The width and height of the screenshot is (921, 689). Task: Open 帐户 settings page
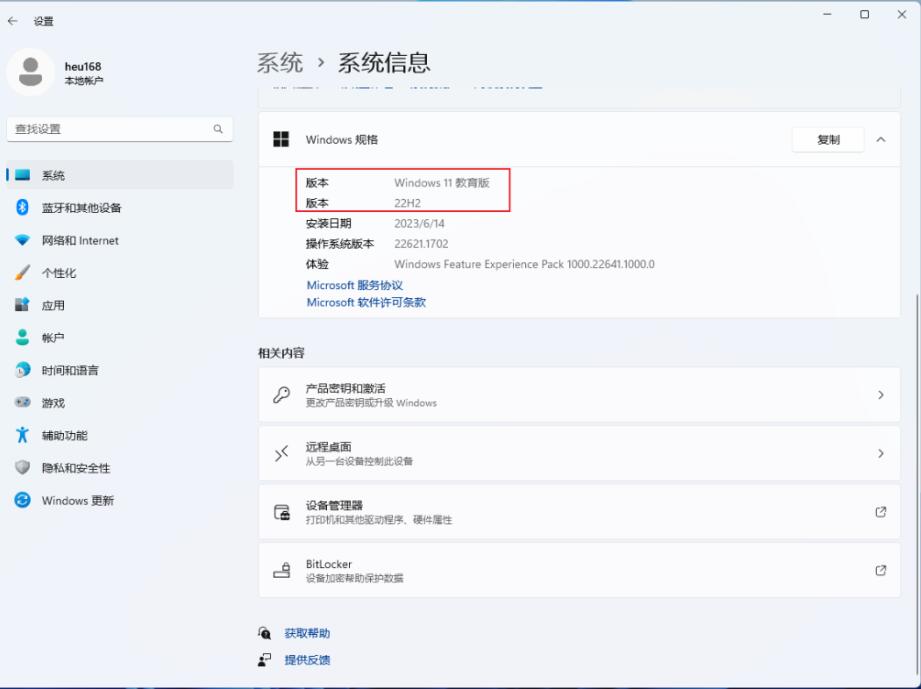(120, 337)
